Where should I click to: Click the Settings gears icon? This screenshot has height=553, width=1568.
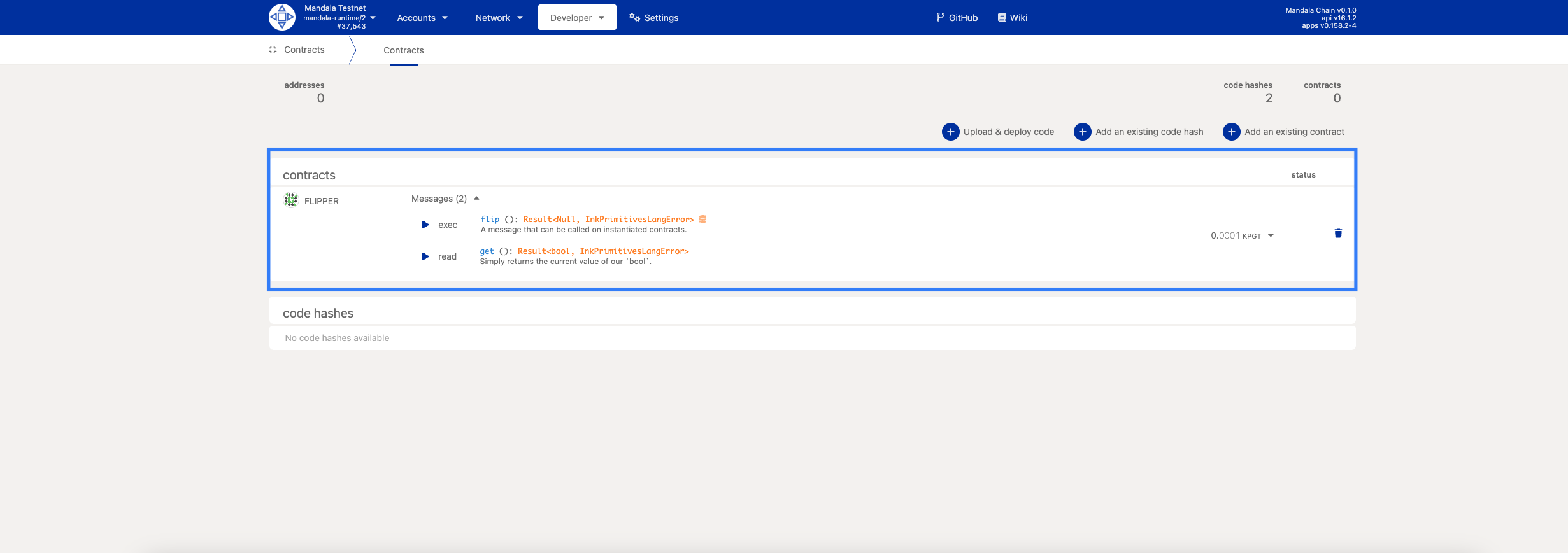coord(634,17)
